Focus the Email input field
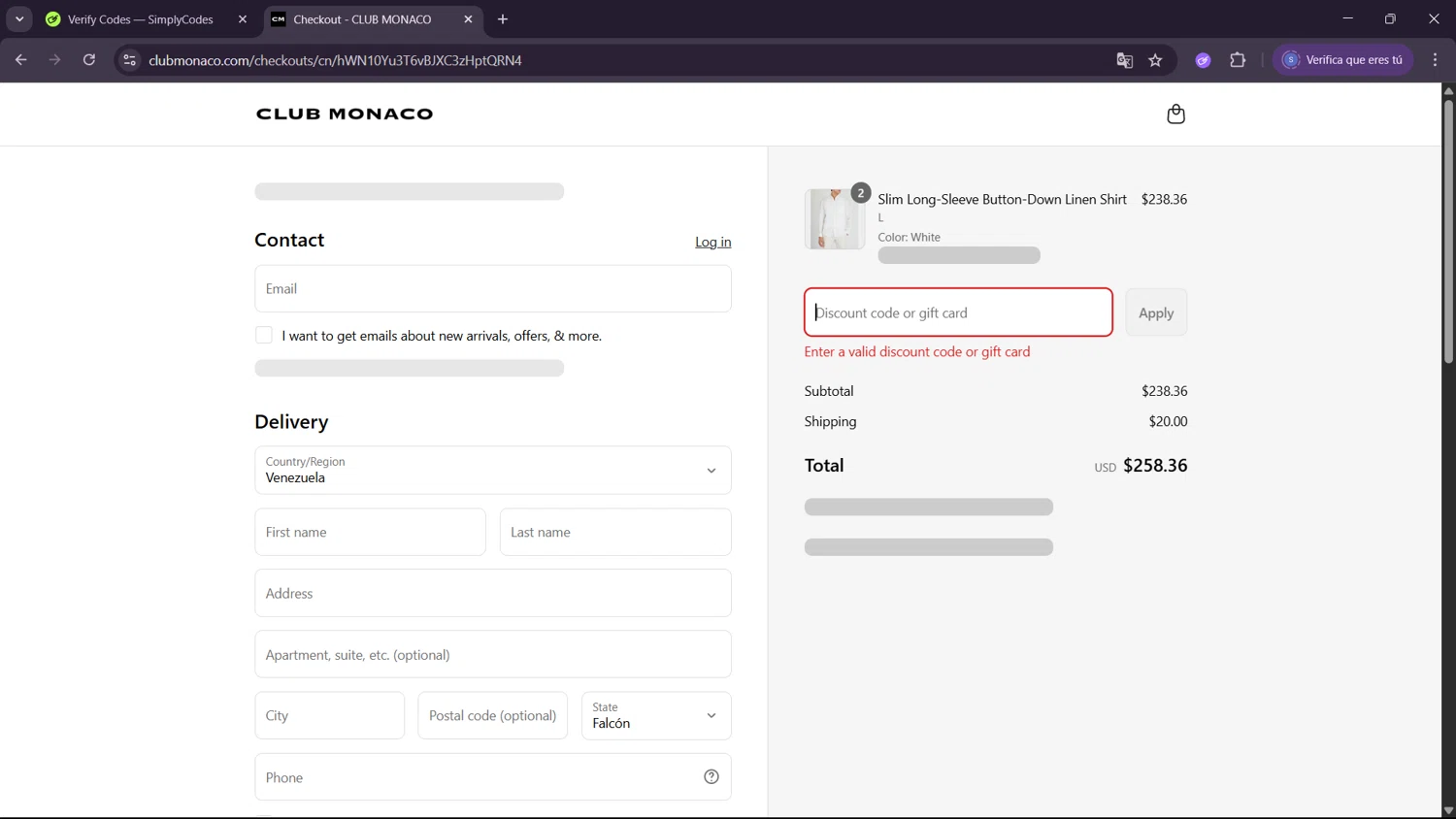Image resolution: width=1456 pixels, height=819 pixels. [x=493, y=289]
